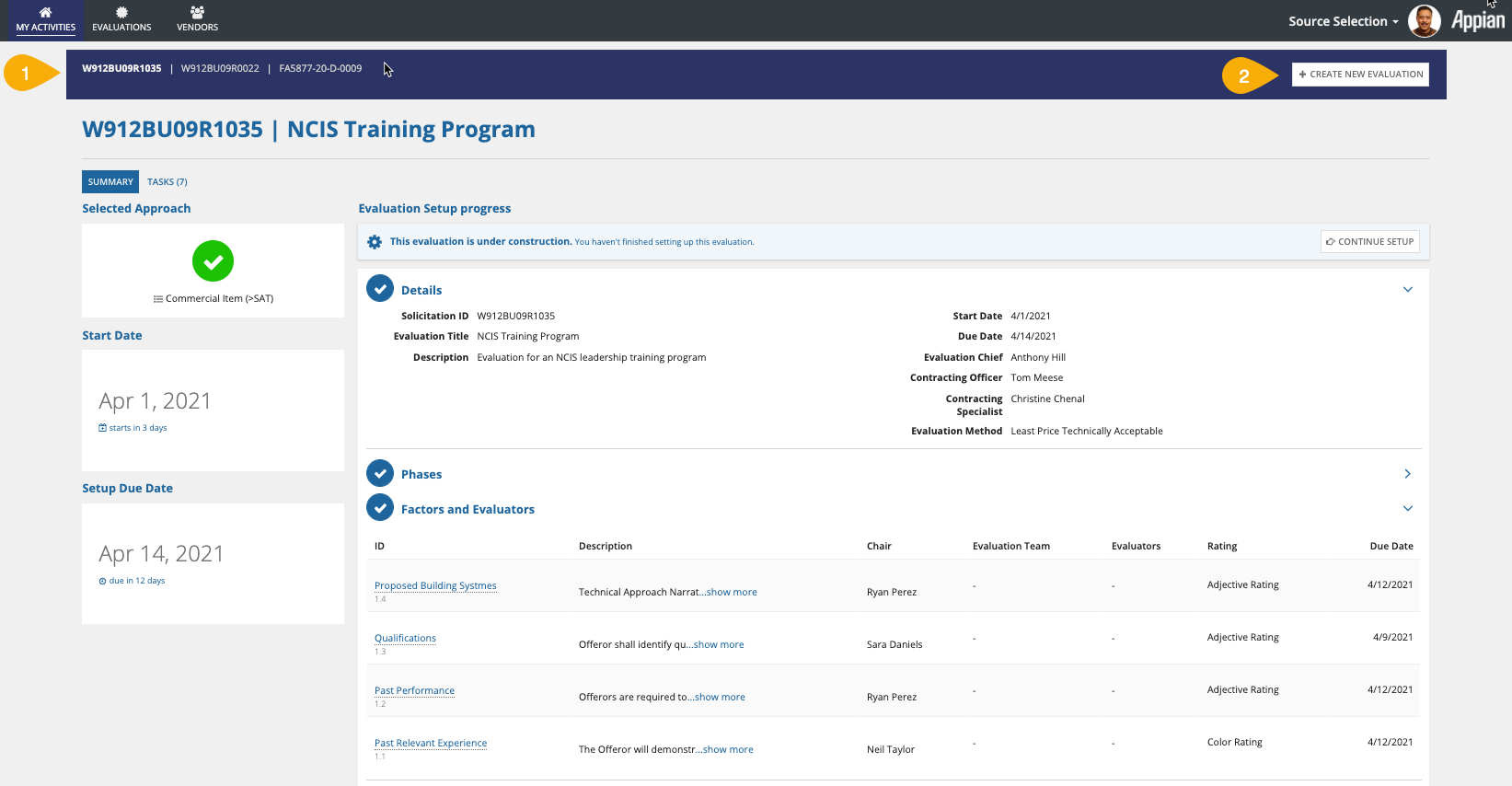Click the Due Date column header
1512x786 pixels.
point(1391,546)
